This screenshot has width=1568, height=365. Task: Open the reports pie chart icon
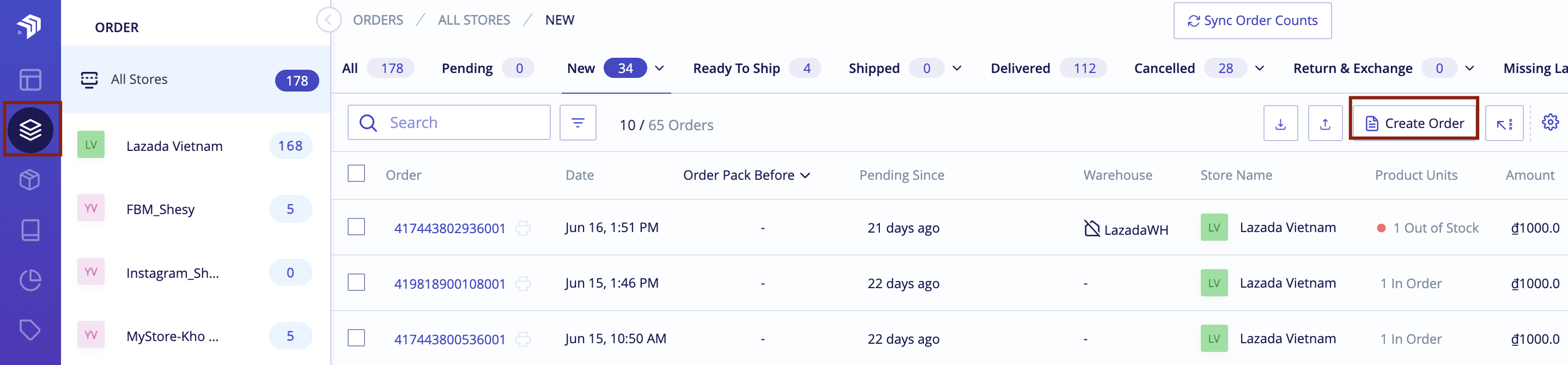(x=30, y=281)
